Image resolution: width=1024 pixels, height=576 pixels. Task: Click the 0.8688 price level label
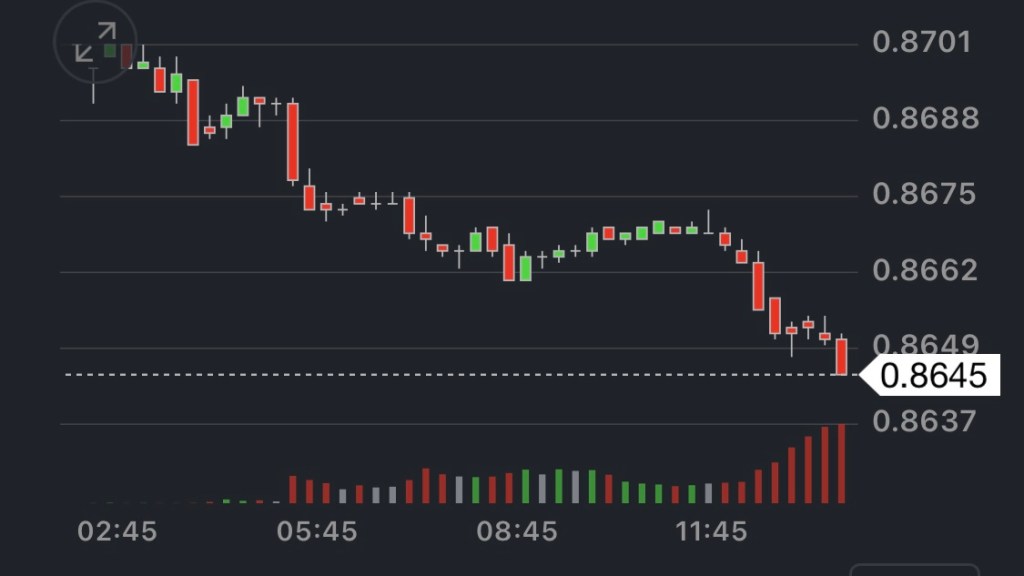[922, 119]
